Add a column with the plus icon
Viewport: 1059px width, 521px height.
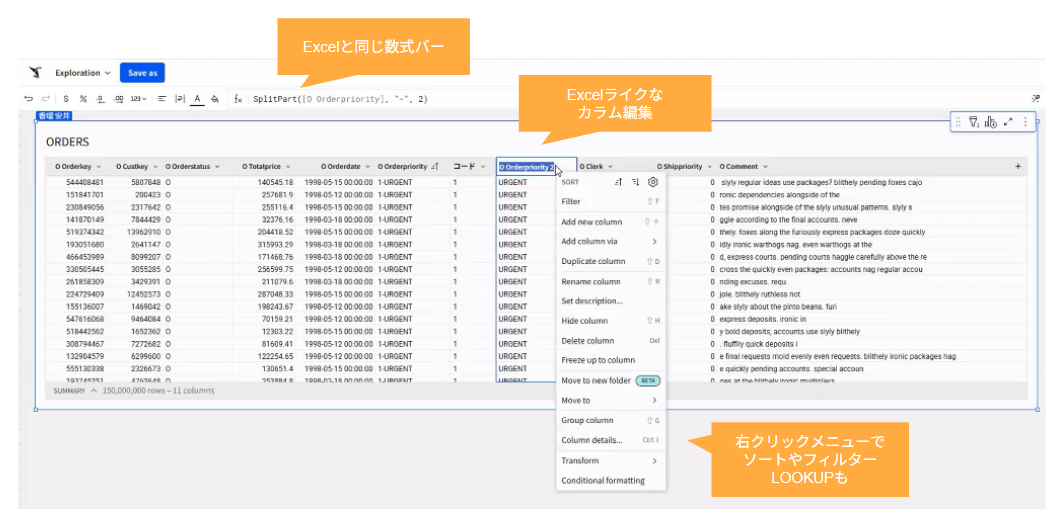[x=1018, y=166]
